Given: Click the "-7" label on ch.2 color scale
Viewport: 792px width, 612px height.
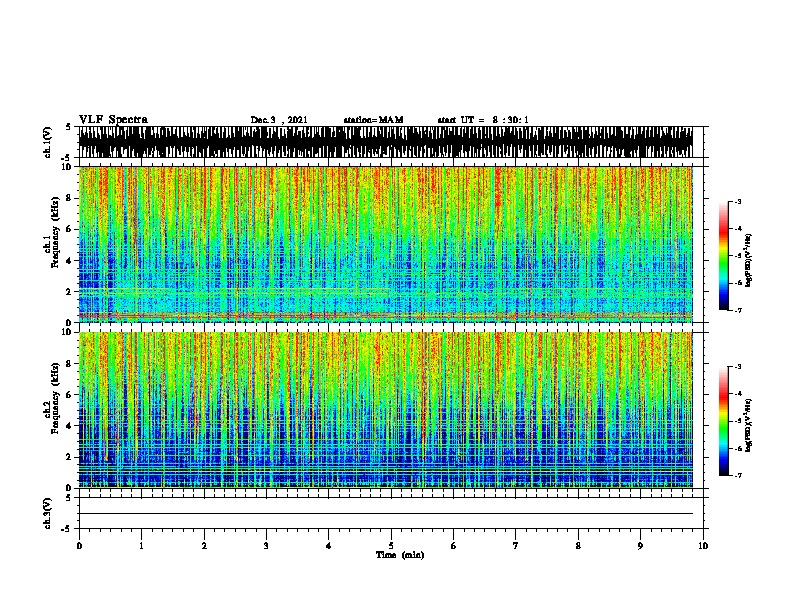Looking at the screenshot, I should tap(738, 475).
